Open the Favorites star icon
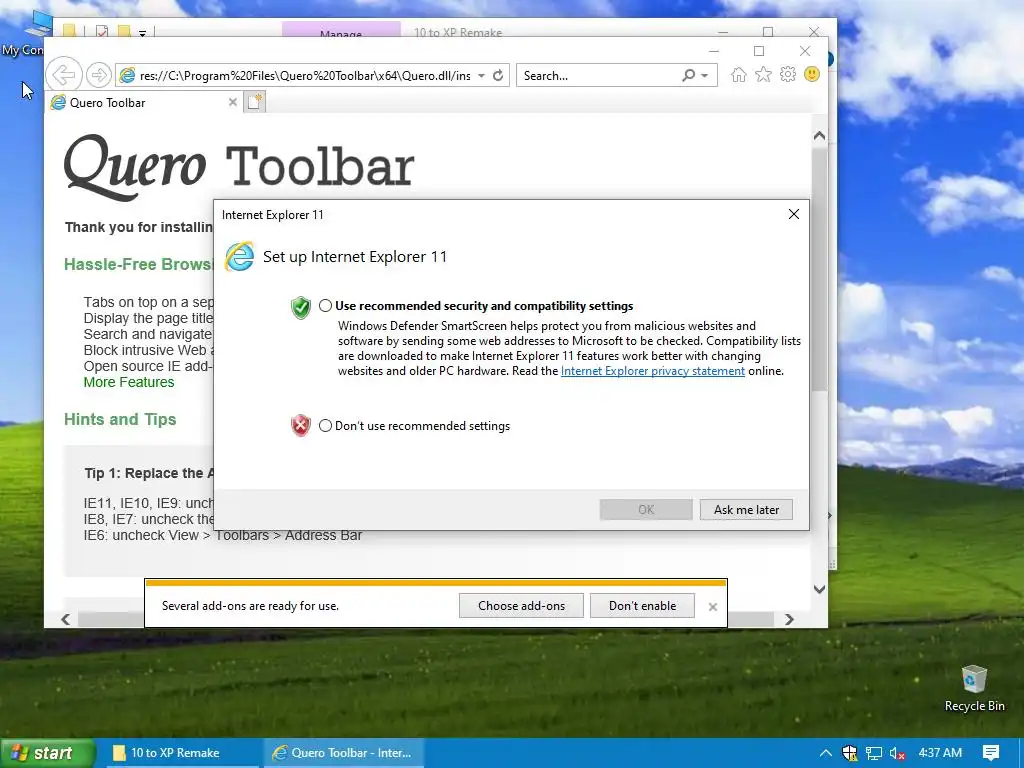1024x768 pixels. point(763,75)
